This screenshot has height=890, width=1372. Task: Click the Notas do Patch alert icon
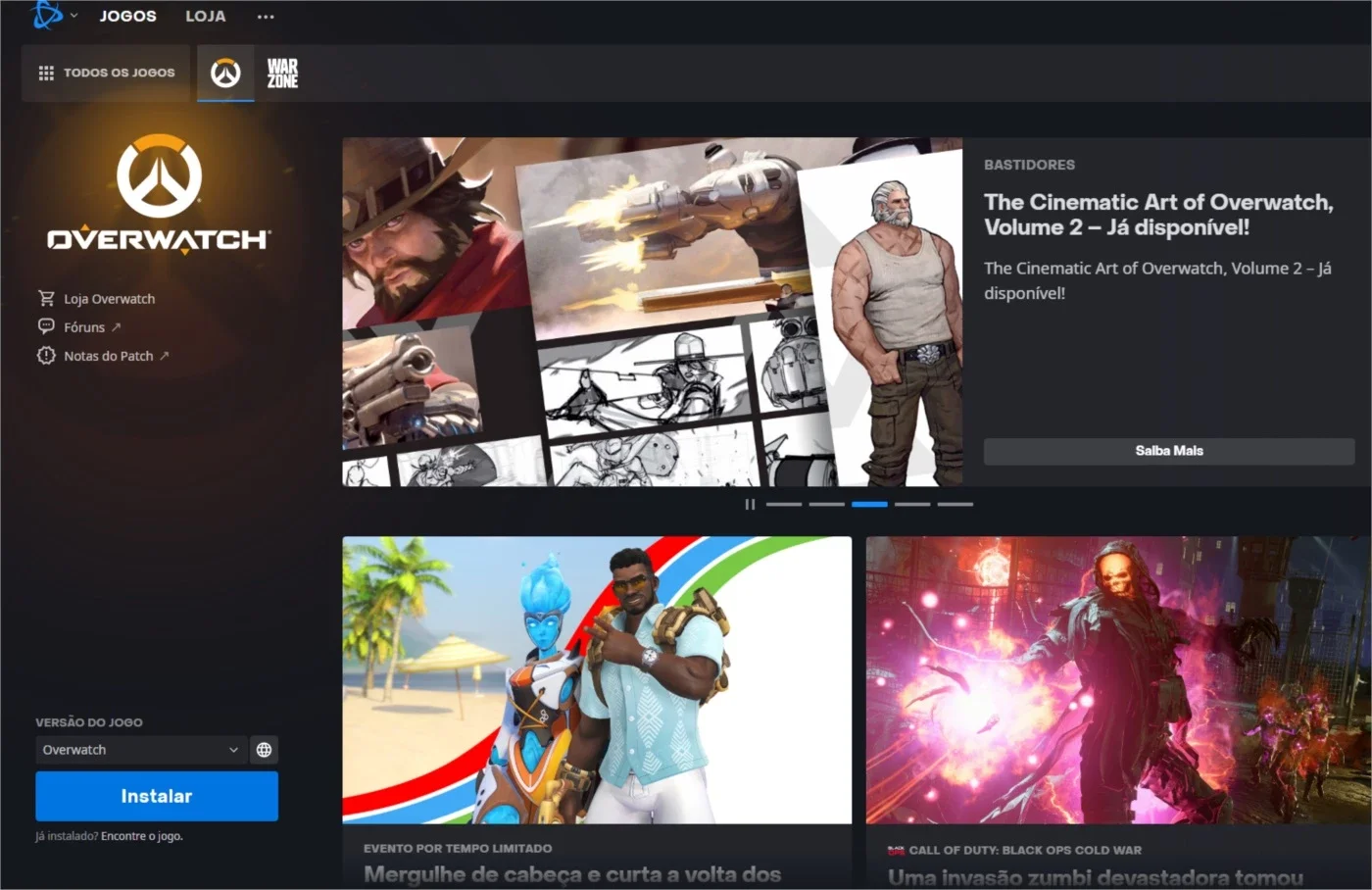pyautogui.click(x=46, y=355)
